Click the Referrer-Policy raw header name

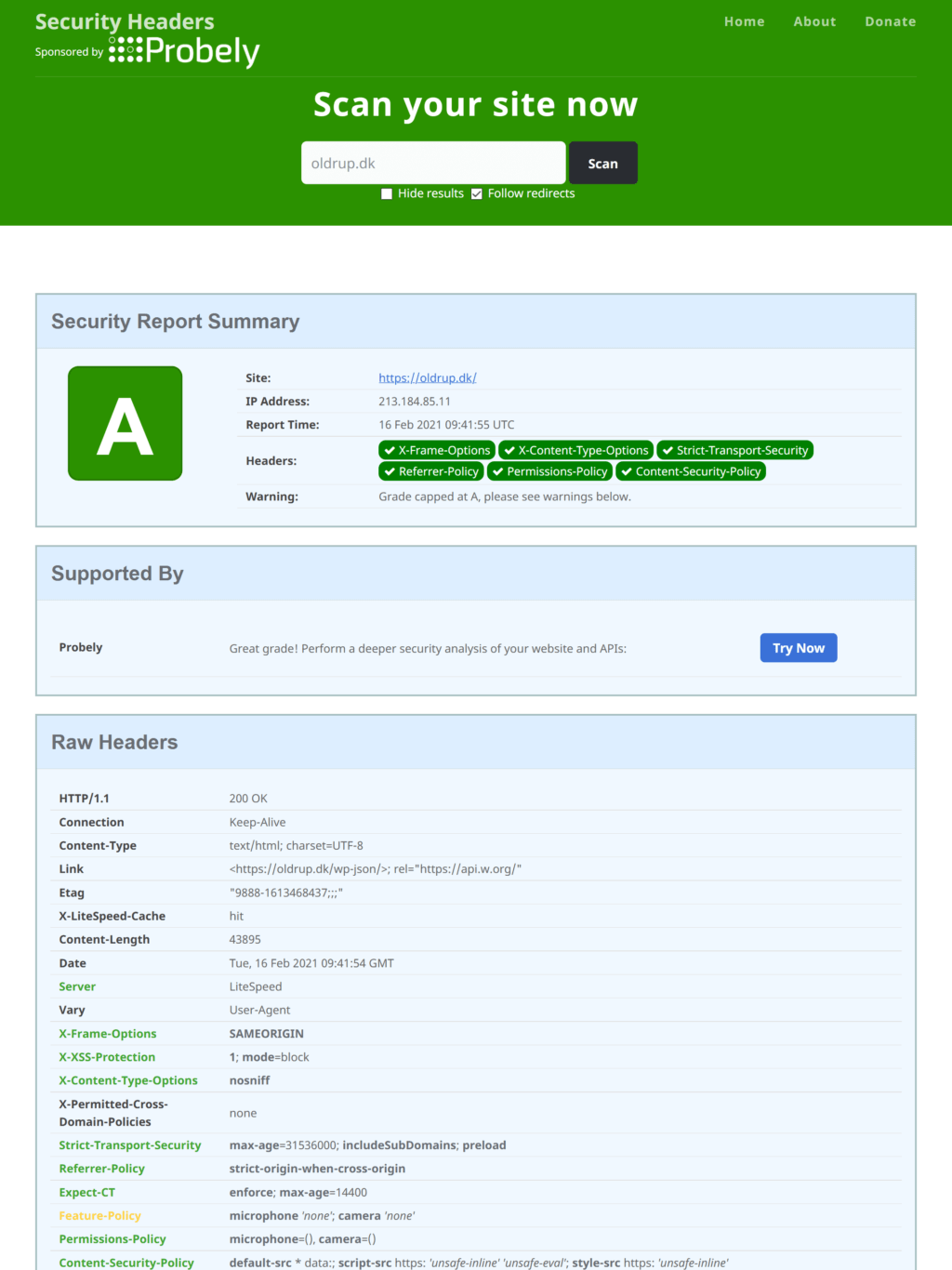(102, 1169)
